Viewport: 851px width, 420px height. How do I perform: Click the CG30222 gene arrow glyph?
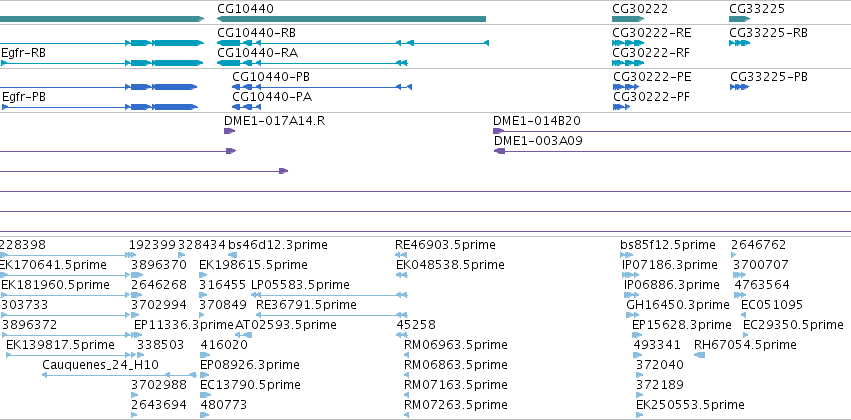click(628, 19)
